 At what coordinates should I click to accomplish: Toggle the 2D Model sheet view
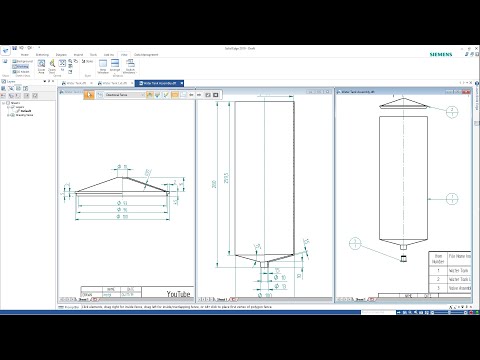point(21,72)
